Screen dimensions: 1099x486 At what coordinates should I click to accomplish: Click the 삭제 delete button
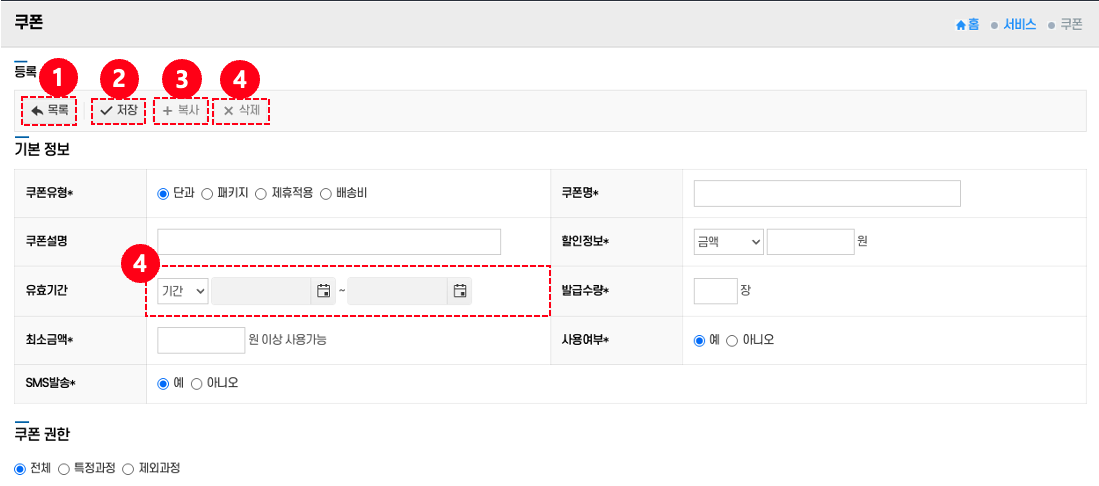point(241,110)
